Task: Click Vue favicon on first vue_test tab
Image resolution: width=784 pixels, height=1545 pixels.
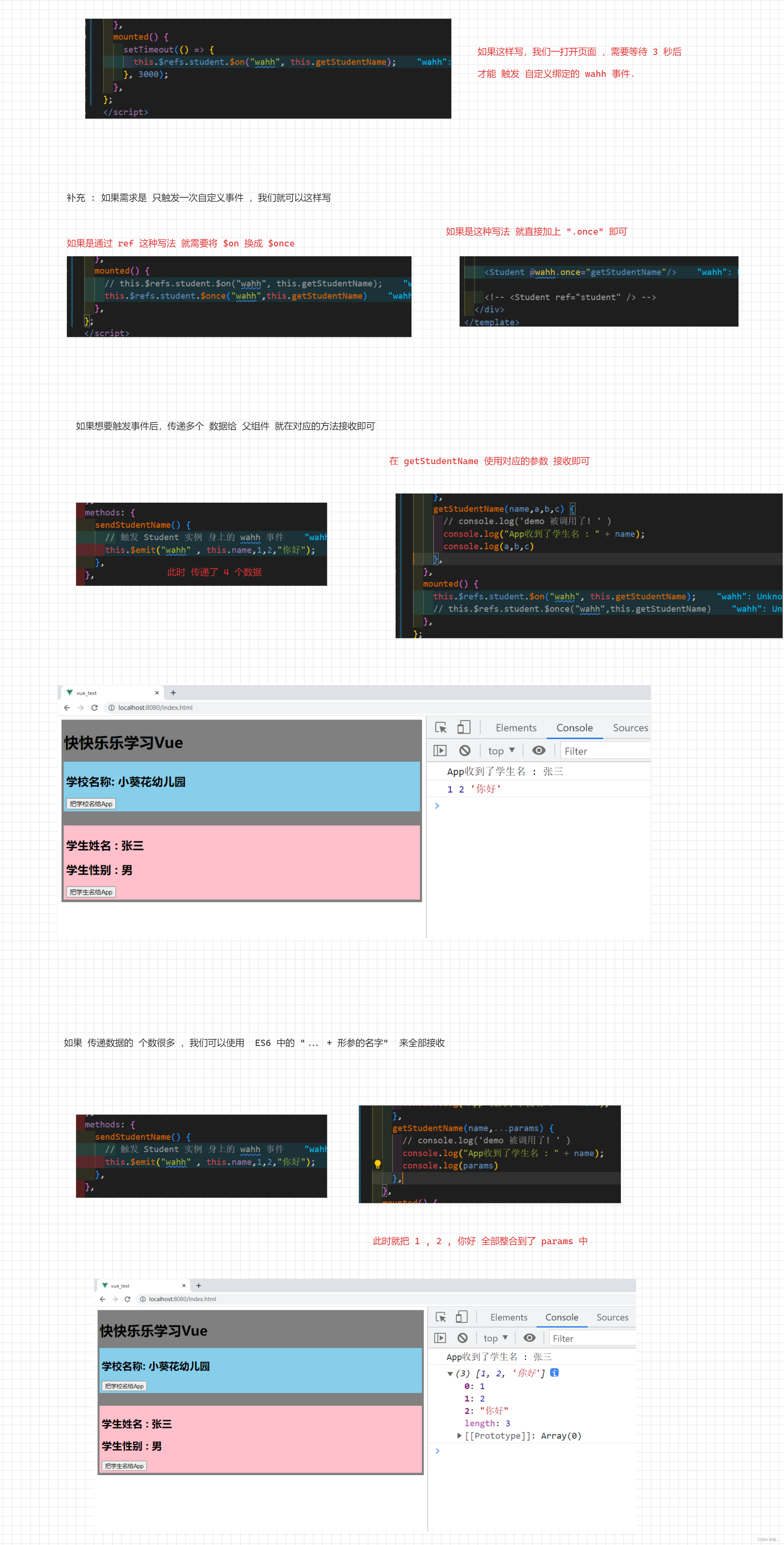Action: 70,693
